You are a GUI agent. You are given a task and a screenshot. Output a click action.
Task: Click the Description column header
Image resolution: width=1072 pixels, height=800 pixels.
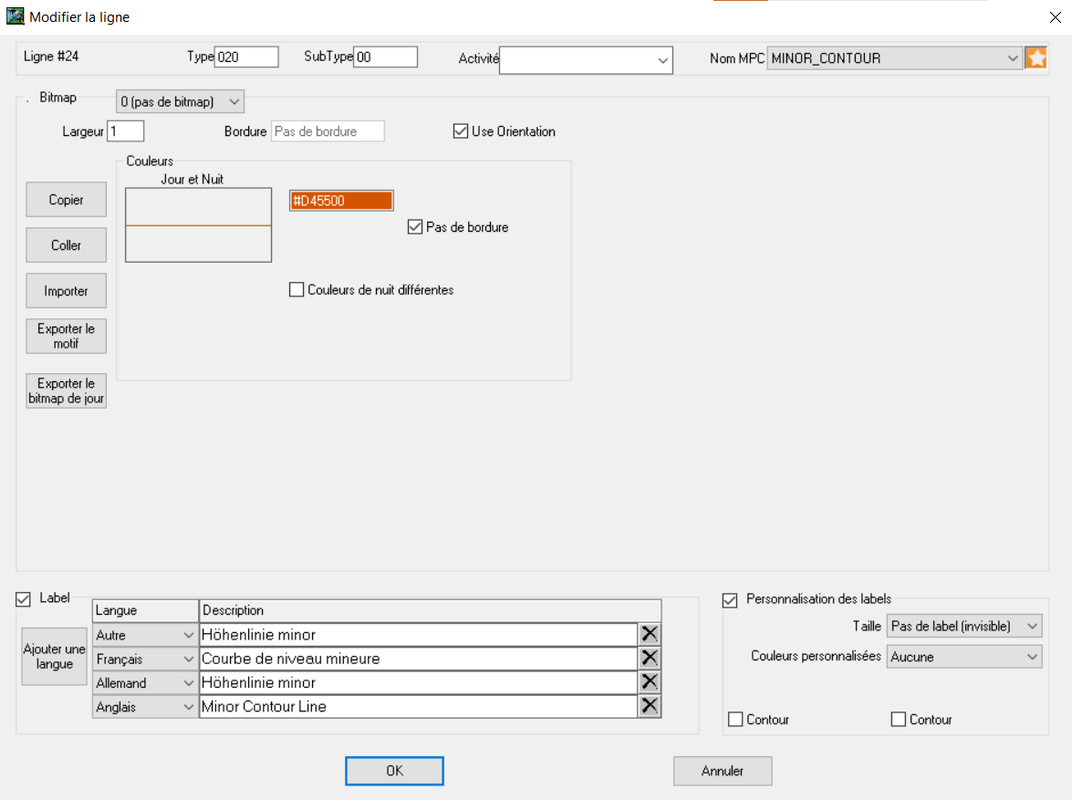pos(430,610)
